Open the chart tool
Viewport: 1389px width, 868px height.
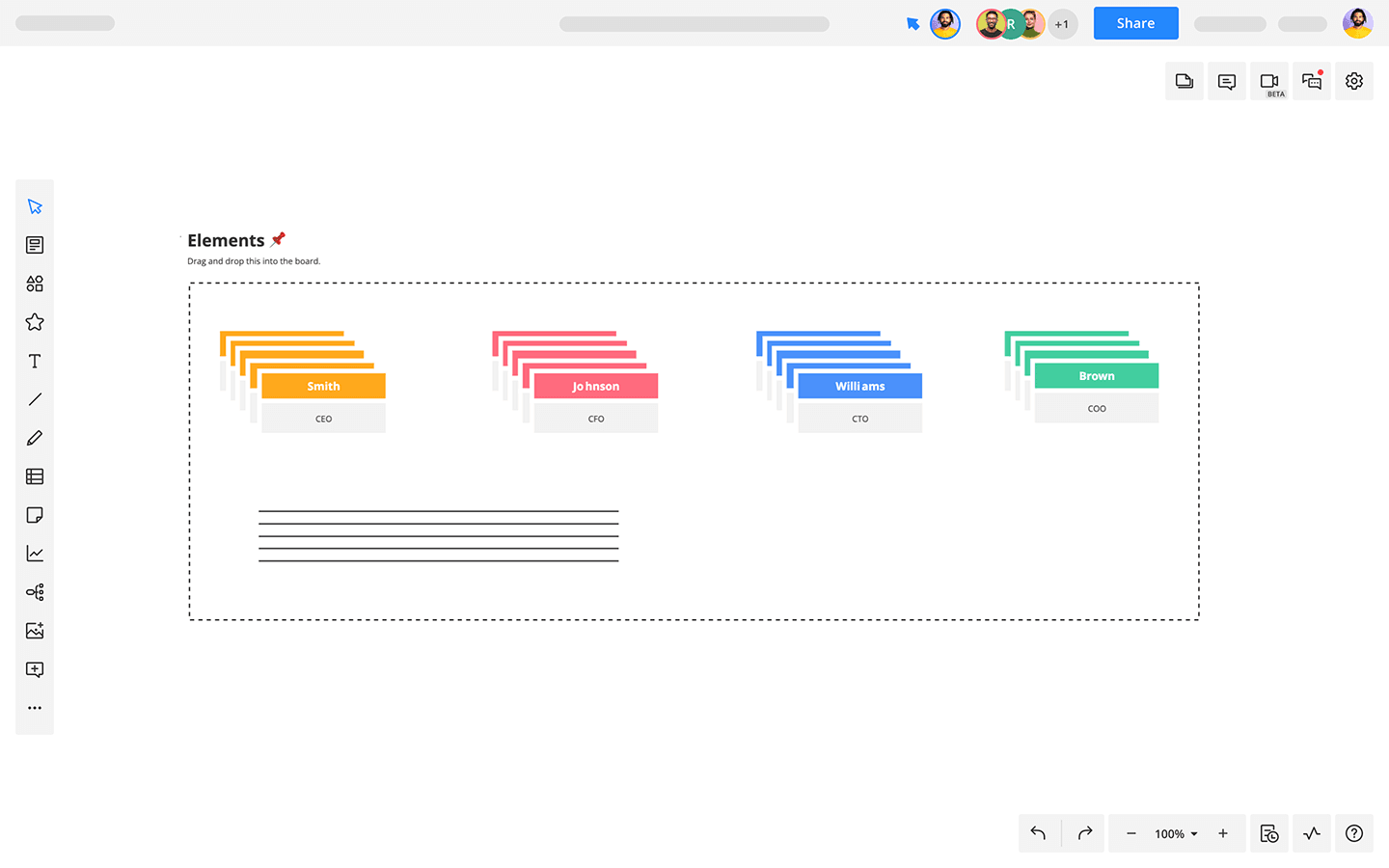point(35,554)
